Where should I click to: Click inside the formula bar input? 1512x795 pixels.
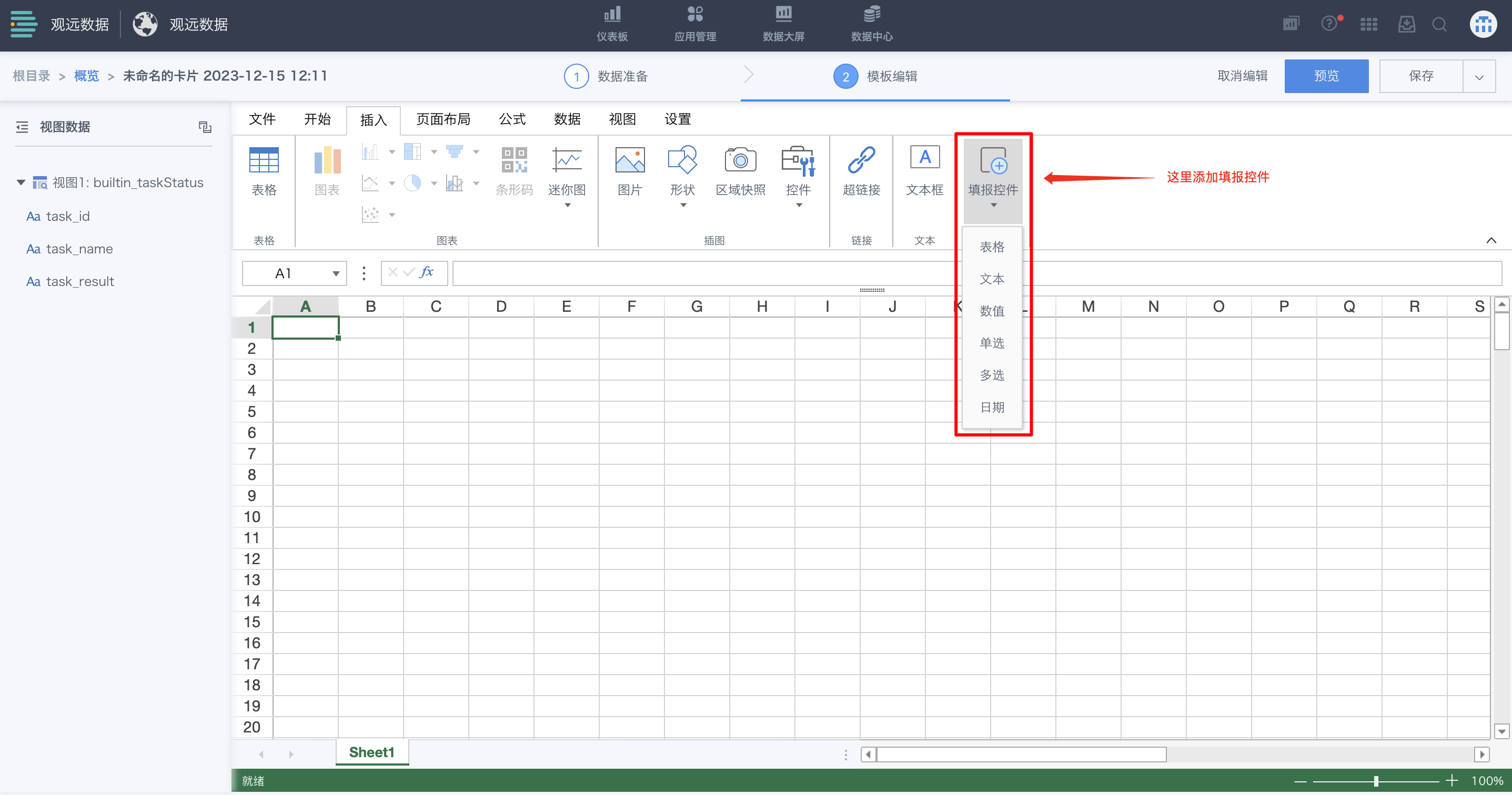[x=704, y=273]
